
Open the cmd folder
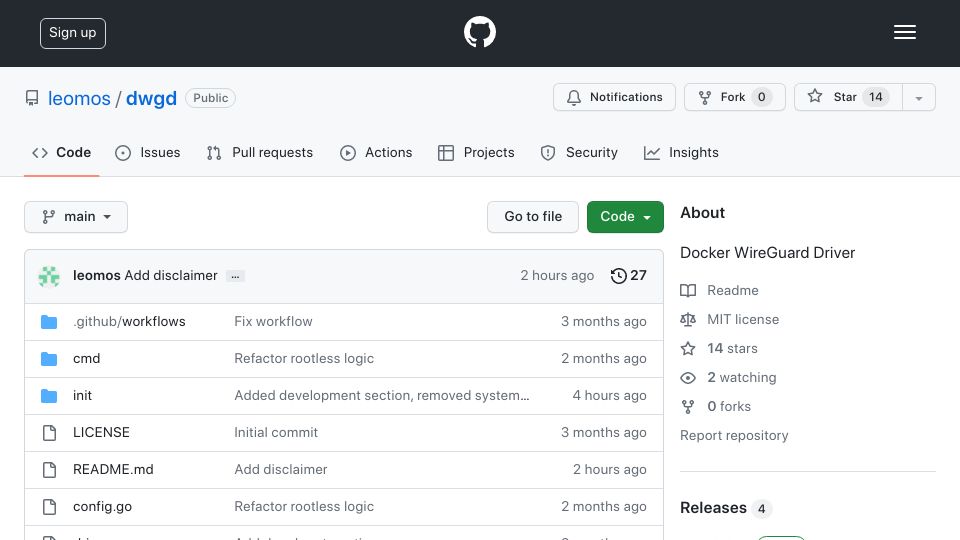[x=86, y=359]
